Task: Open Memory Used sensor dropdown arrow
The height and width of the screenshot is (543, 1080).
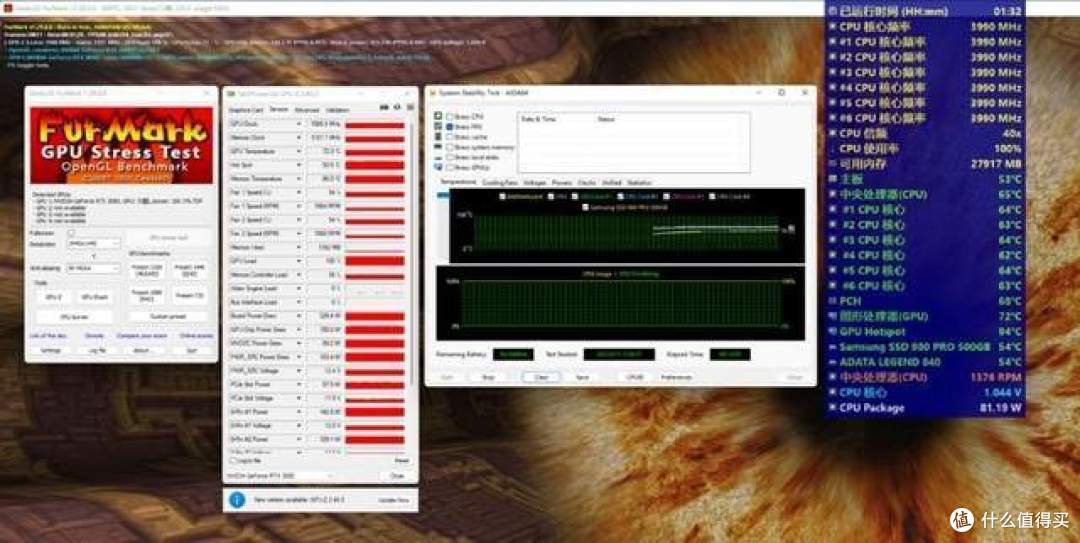Action: (299, 247)
